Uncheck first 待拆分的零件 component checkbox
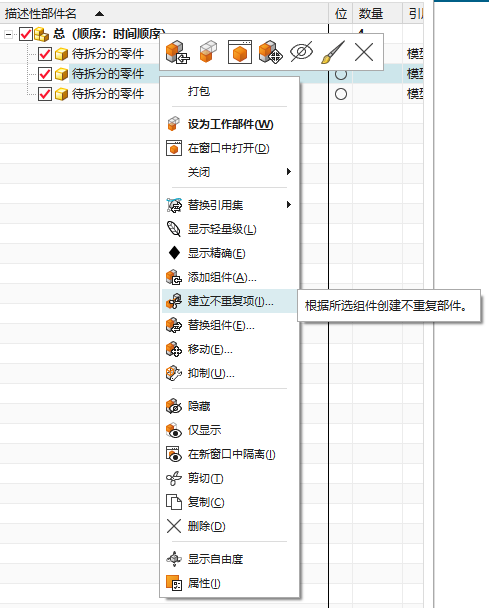 click(45, 54)
